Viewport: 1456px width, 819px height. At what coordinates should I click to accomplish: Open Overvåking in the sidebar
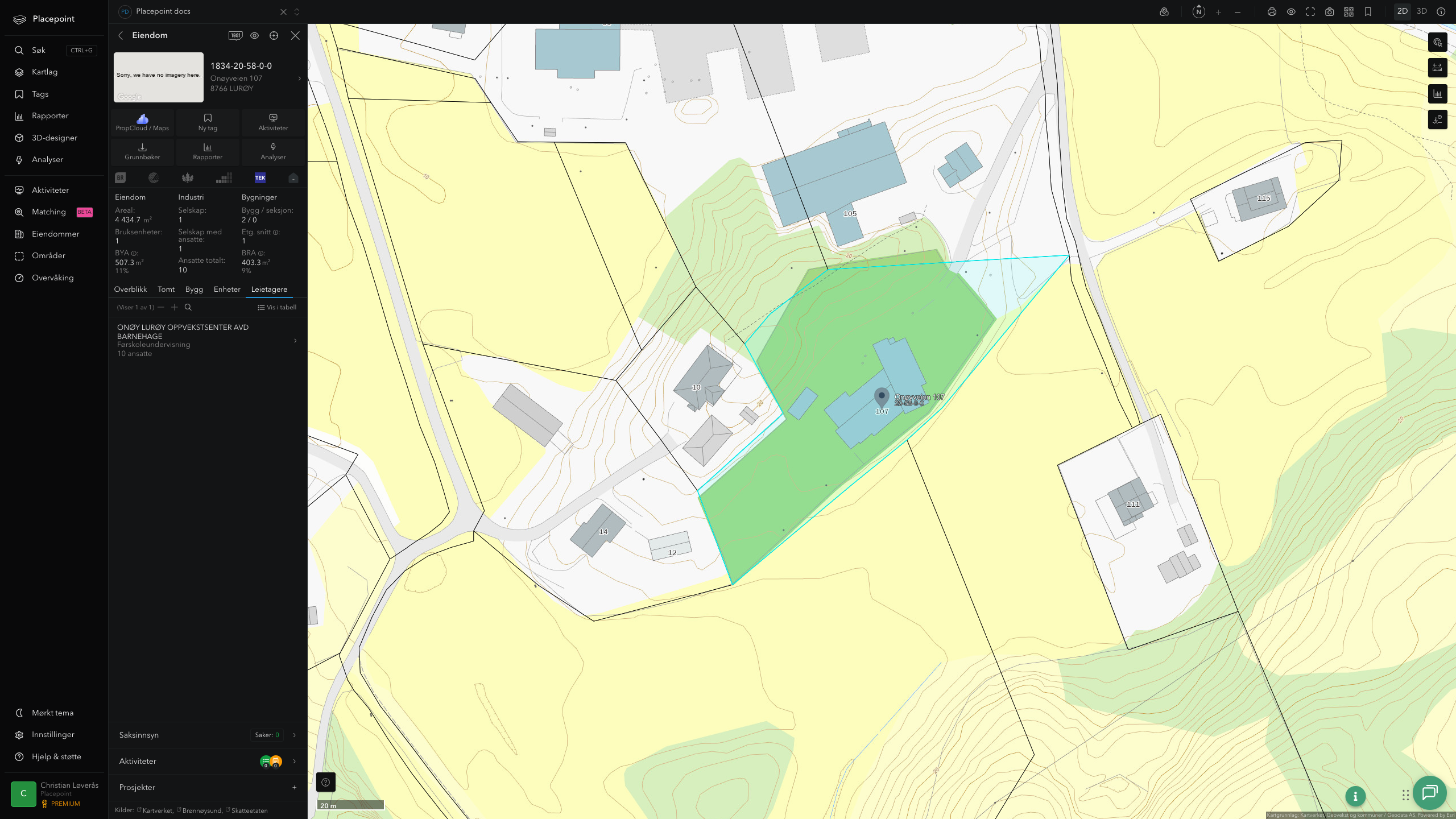54,278
